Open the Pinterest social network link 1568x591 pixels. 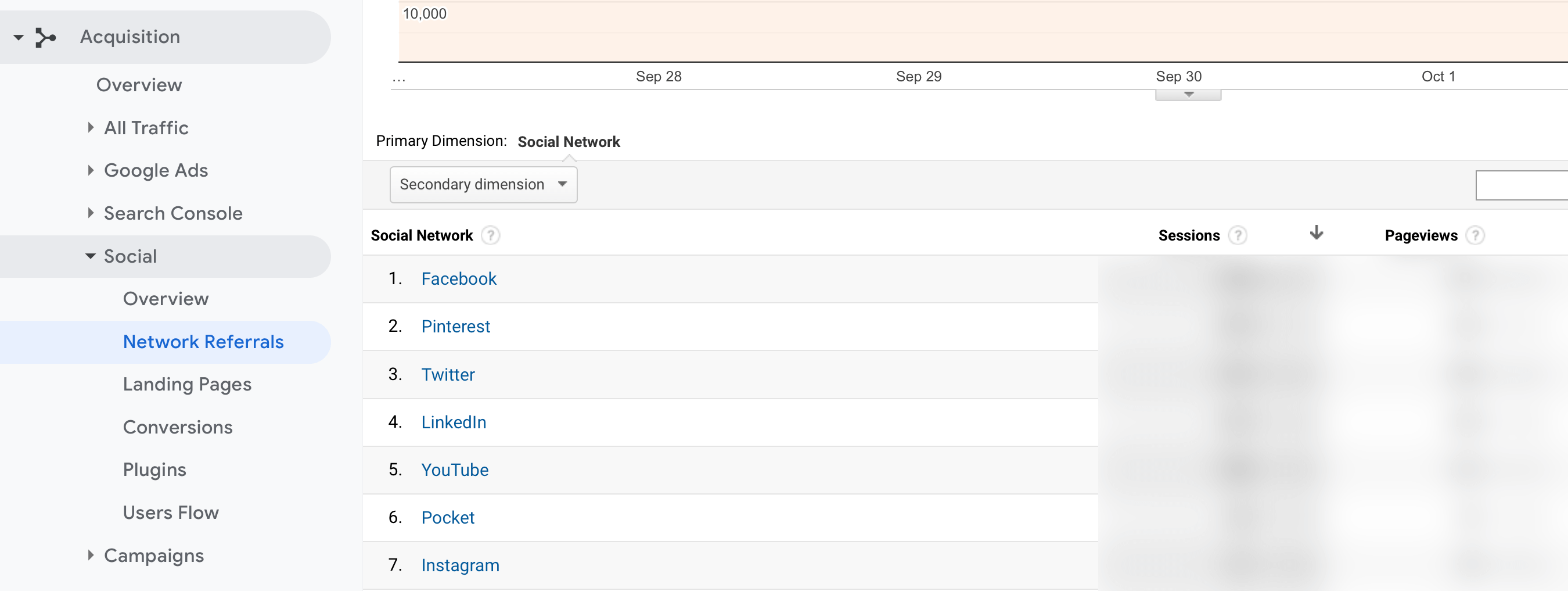pos(455,326)
